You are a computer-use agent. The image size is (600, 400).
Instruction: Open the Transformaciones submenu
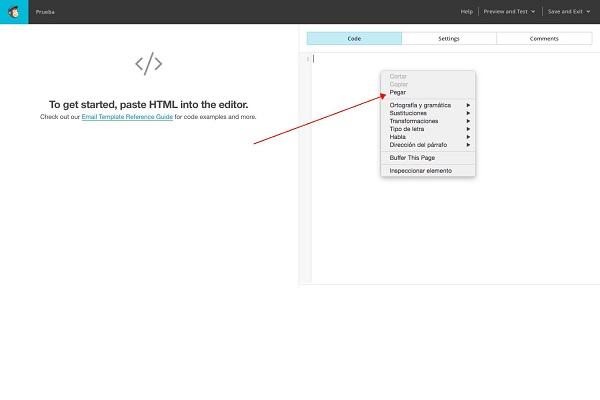tap(414, 121)
